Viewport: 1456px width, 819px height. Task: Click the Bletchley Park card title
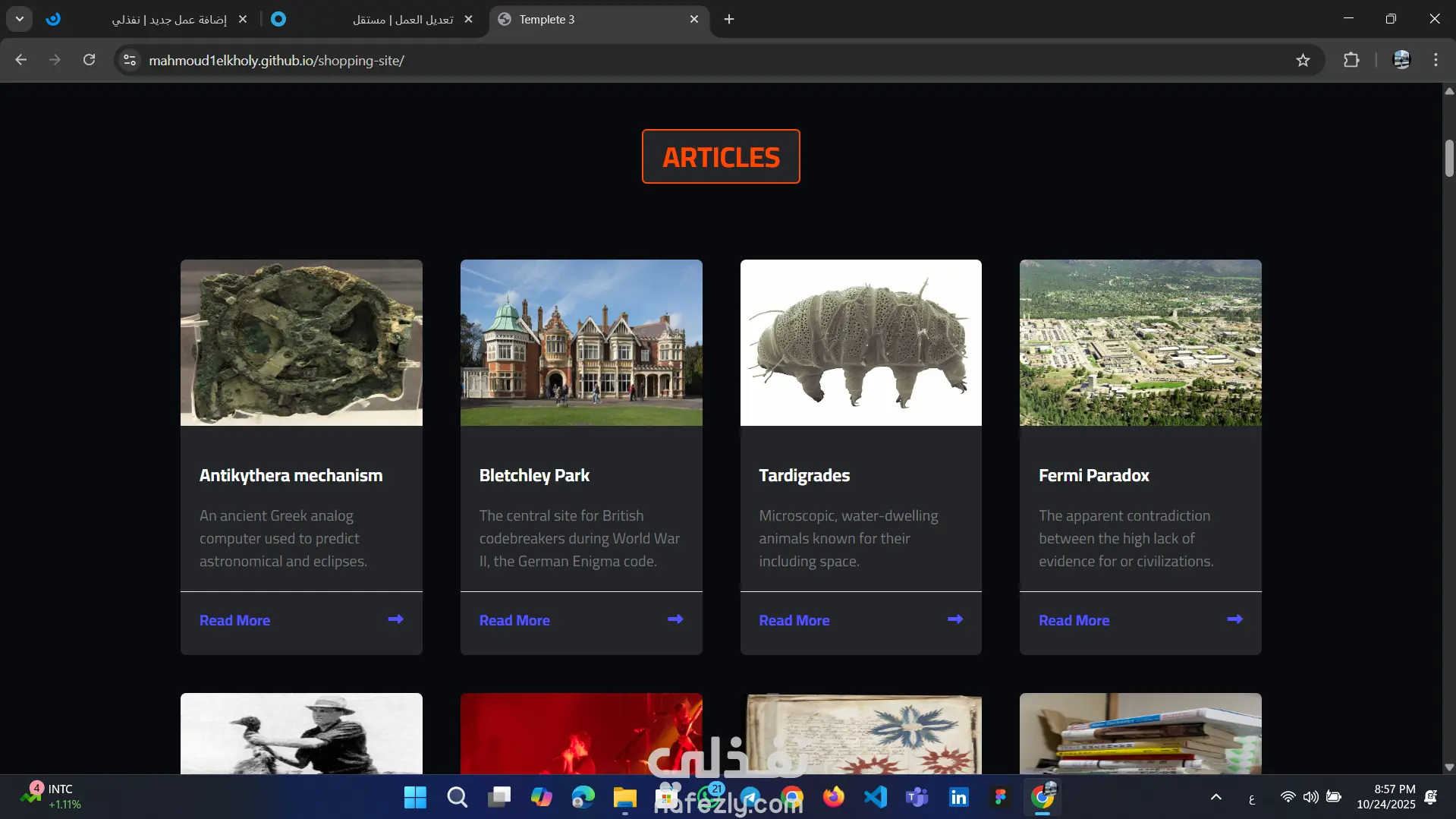[534, 476]
